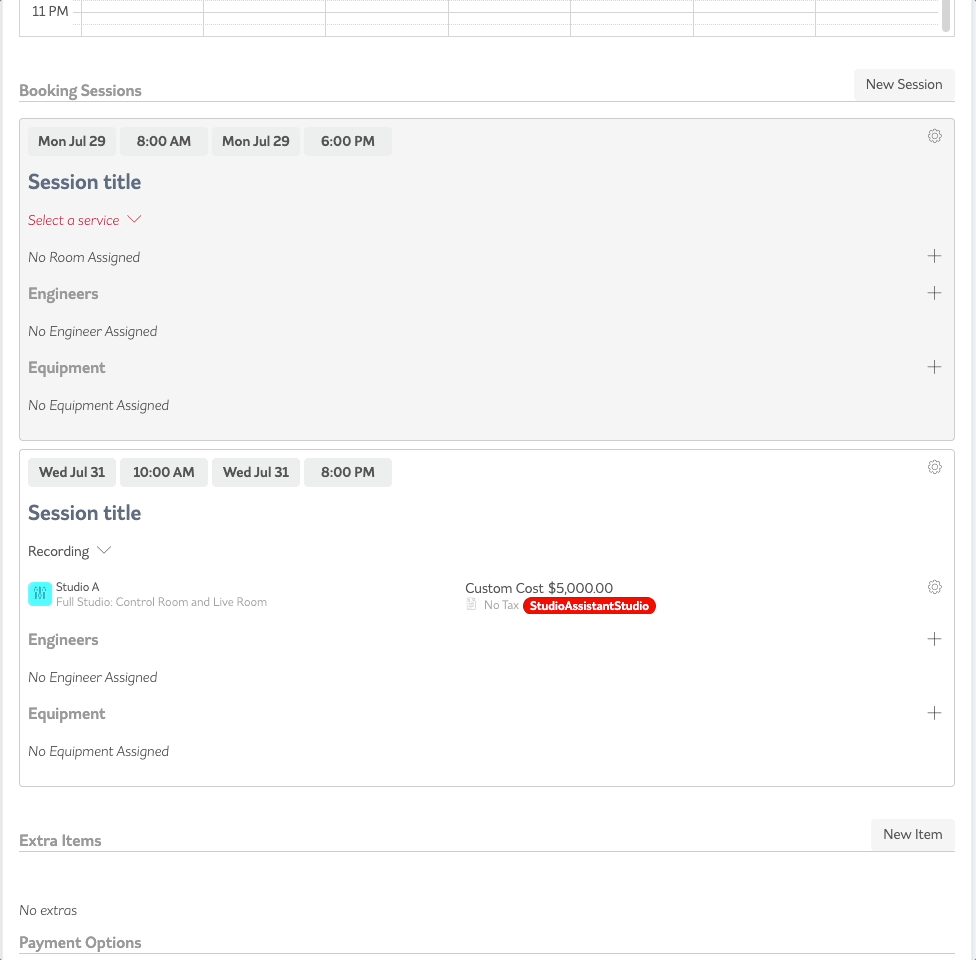The image size is (976, 960).
Task: Click the Studio A room settings gear
Action: pyautogui.click(x=934, y=587)
